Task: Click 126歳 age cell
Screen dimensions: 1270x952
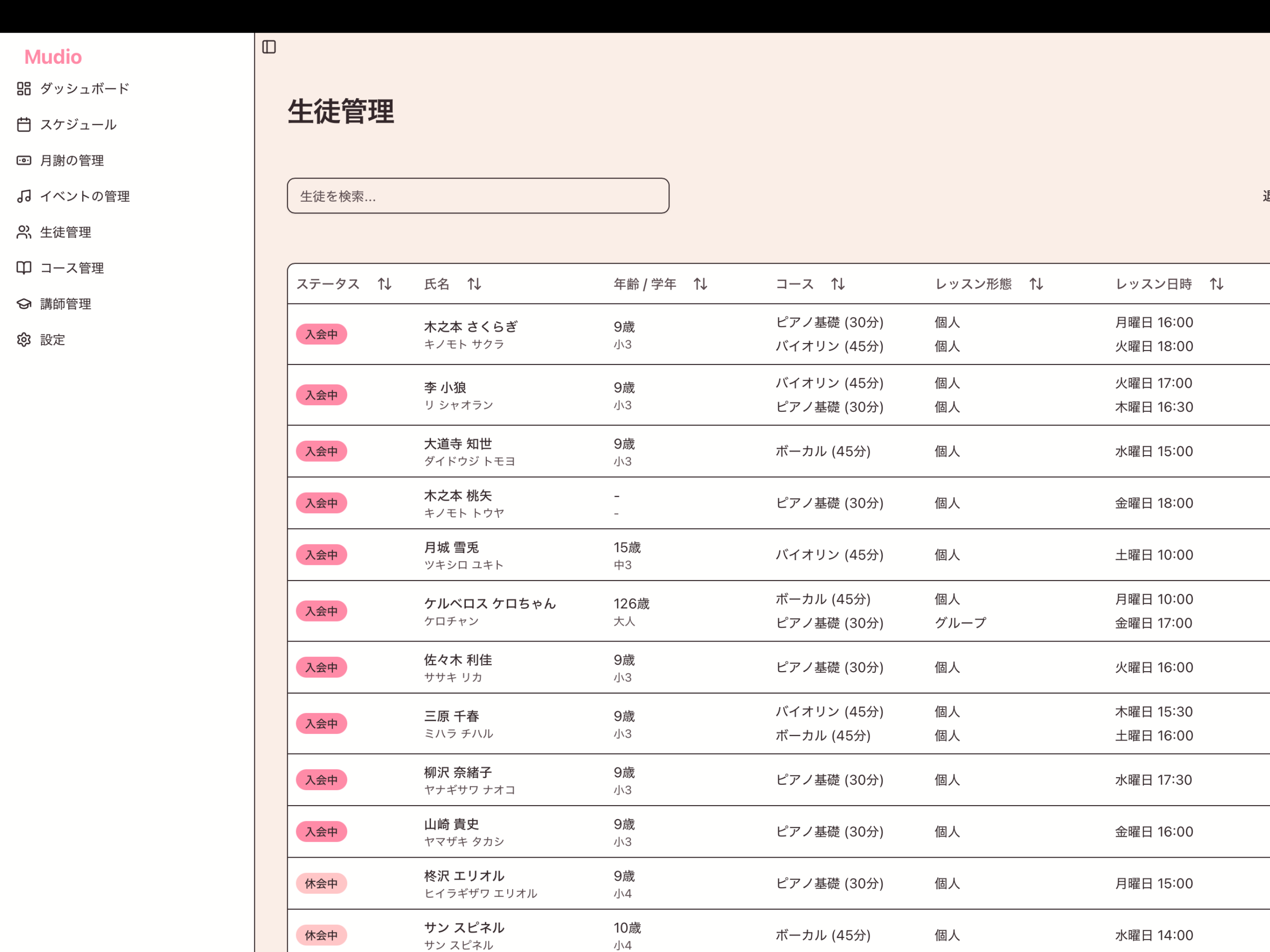Action: [632, 603]
